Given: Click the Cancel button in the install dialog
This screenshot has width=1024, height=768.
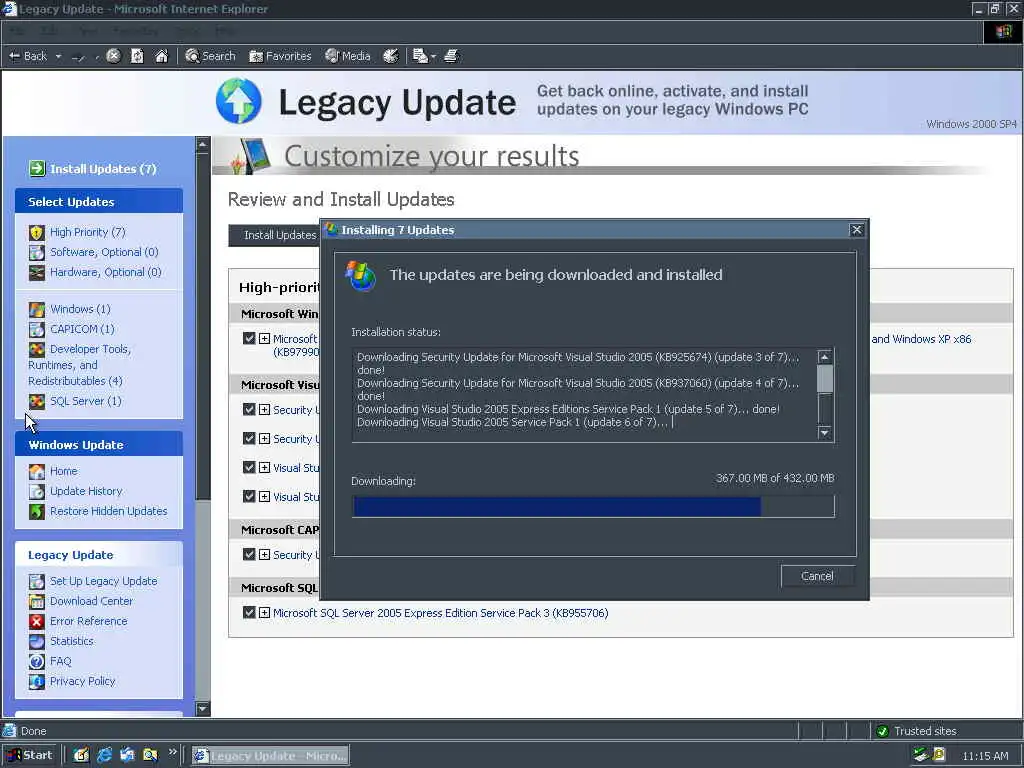Looking at the screenshot, I should [817, 576].
